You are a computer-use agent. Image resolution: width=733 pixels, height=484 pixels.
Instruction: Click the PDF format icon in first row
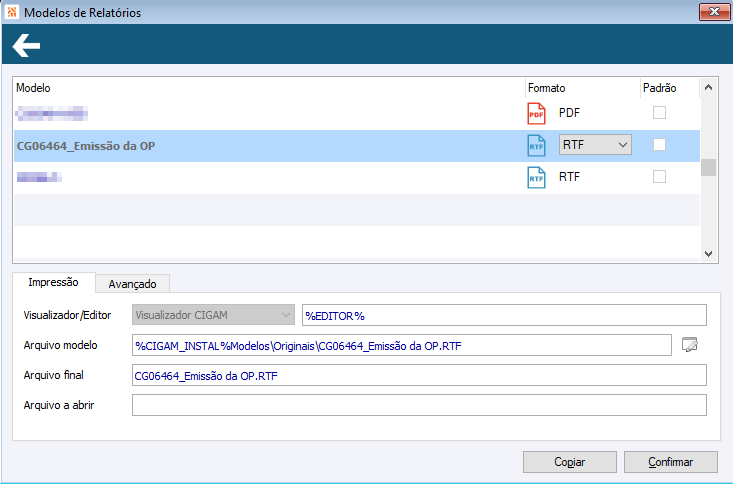(536, 113)
